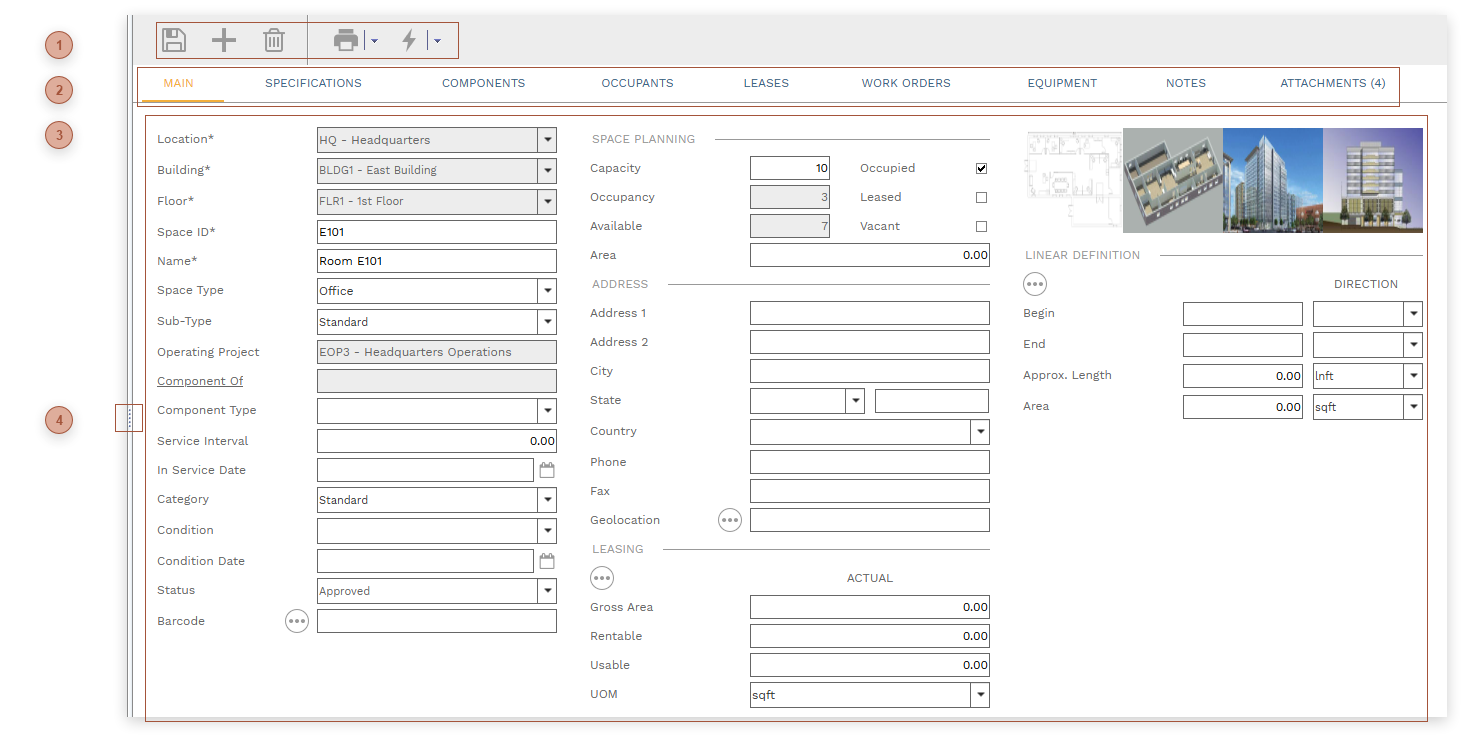Expand the leasing UOM sqft dropdown

(x=980, y=695)
